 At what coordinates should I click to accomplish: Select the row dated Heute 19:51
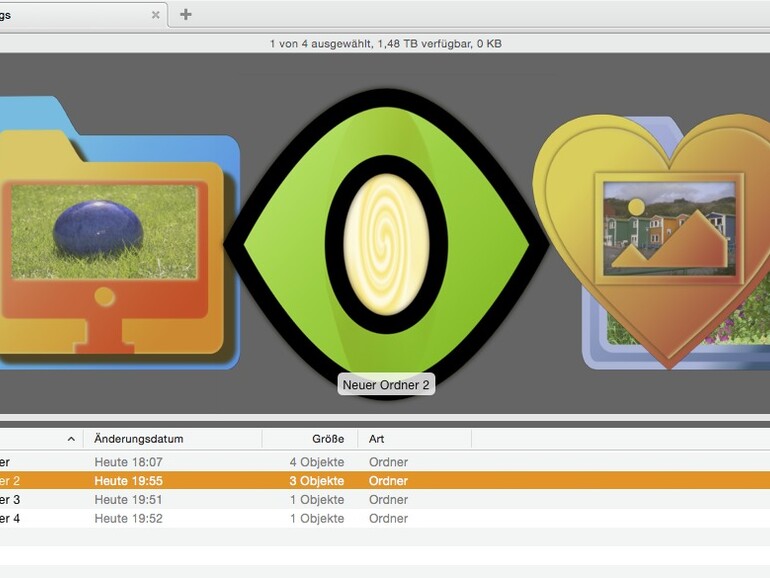point(385,500)
